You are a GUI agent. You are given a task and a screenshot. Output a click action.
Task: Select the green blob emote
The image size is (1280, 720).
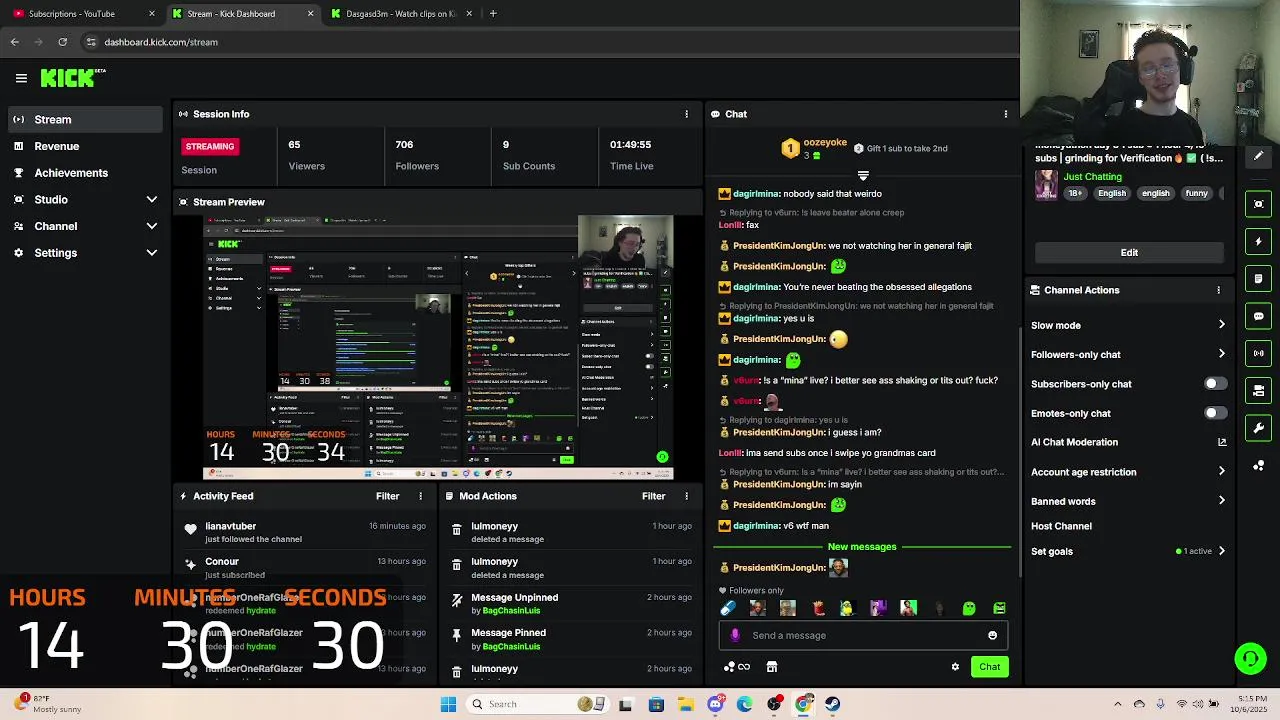(x=968, y=608)
